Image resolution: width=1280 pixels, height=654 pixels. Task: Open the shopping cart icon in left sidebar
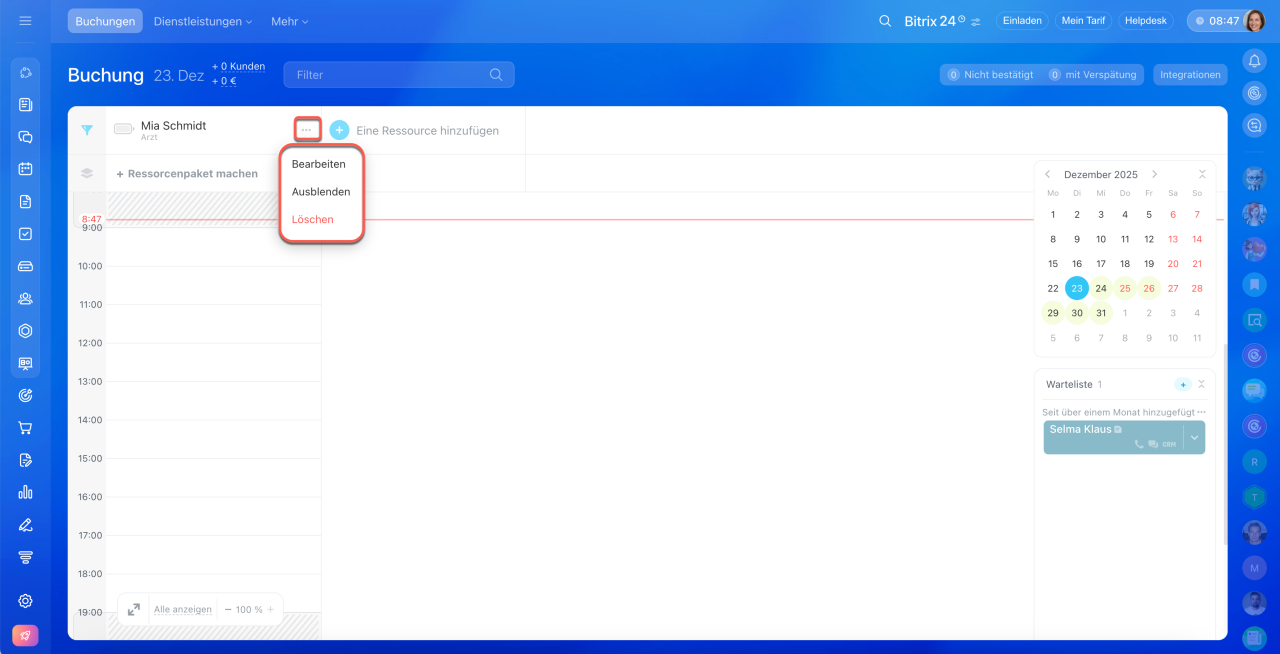[x=26, y=428]
